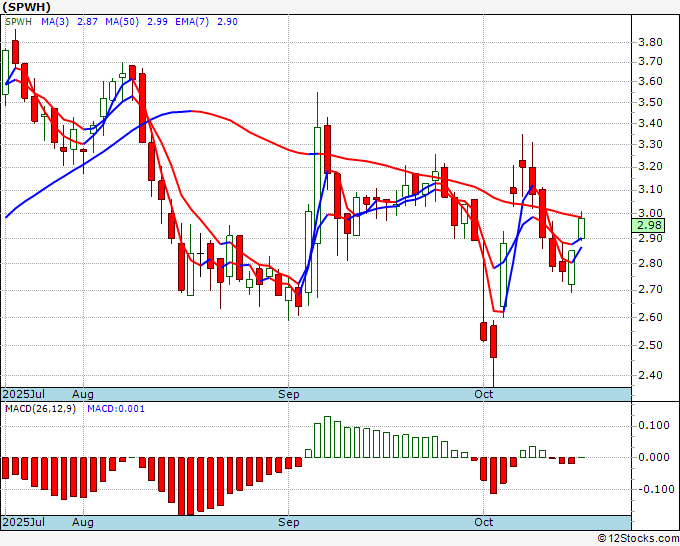This screenshot has width=680, height=546.
Task: Click the 0.100 MACD axis label
Action: coord(654,425)
